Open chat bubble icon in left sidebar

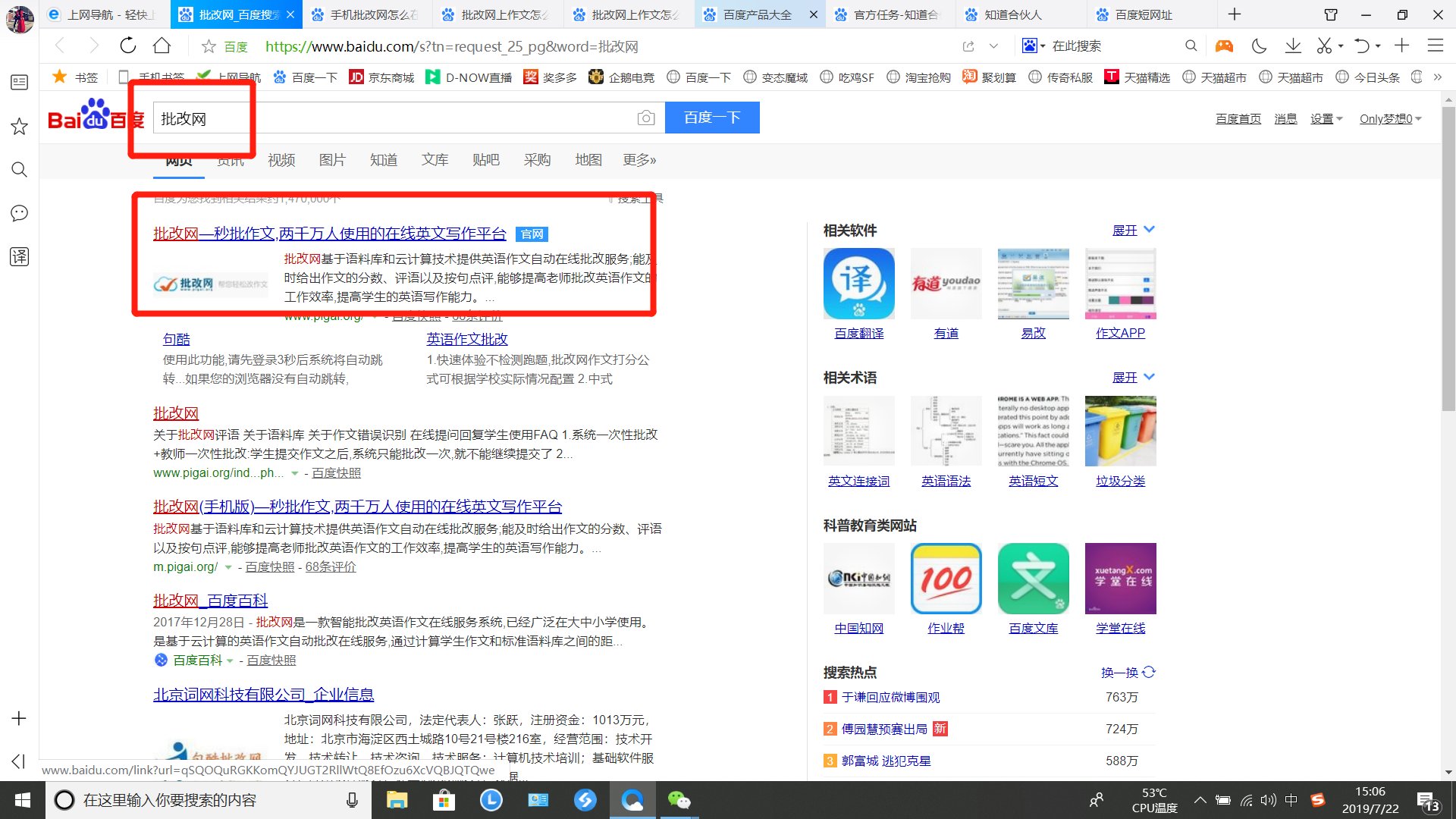pyautogui.click(x=19, y=213)
